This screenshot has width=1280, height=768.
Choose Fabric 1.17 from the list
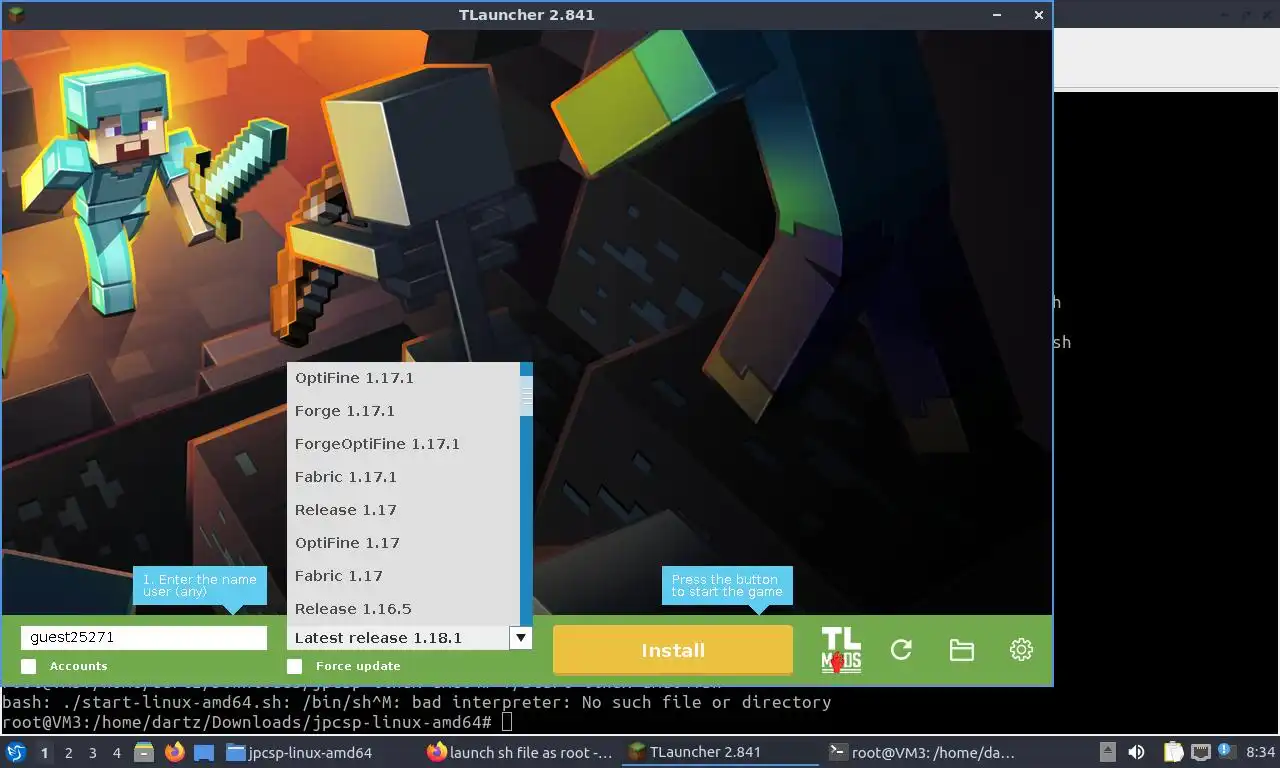[403, 576]
